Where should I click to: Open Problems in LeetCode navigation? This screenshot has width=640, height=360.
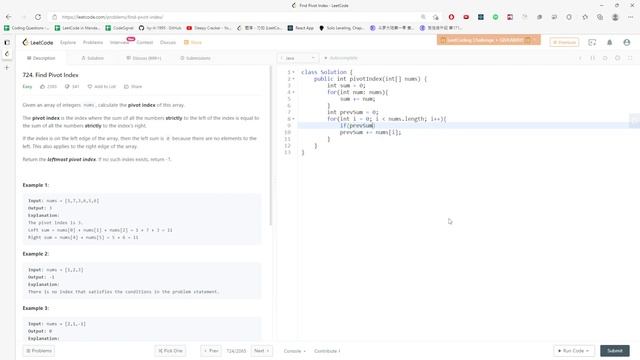click(93, 42)
